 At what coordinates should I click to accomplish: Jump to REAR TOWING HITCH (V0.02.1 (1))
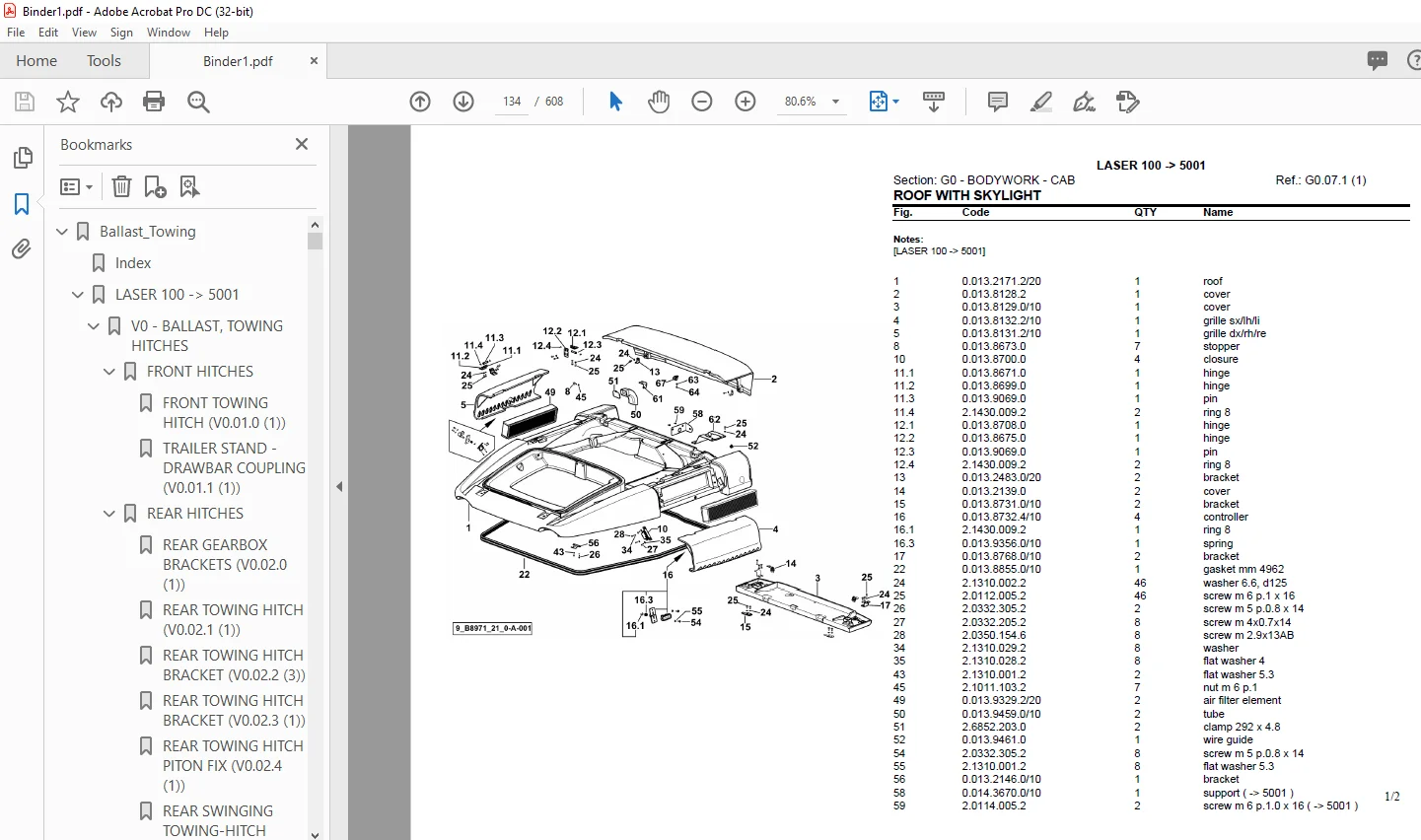pos(233,620)
